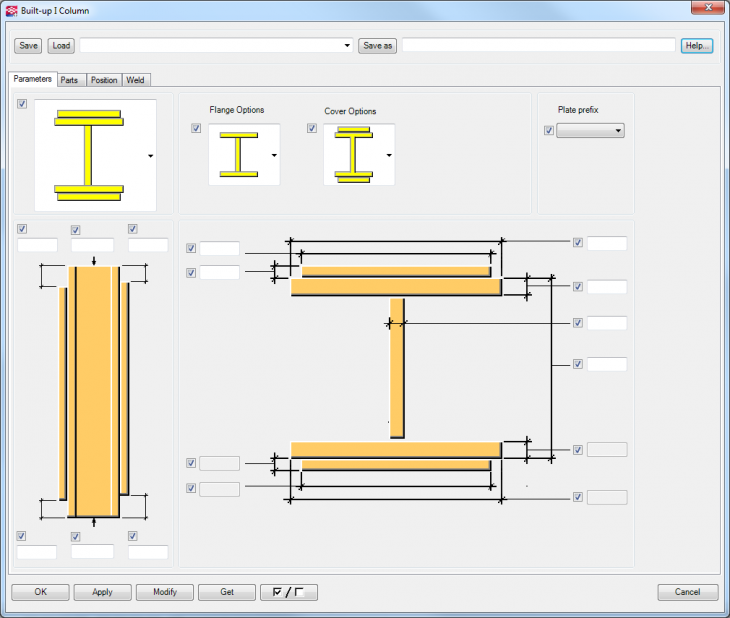Screen dimensions: 730x618
Task: Expand the Flange Options dropdown arrow
Action: (274, 156)
